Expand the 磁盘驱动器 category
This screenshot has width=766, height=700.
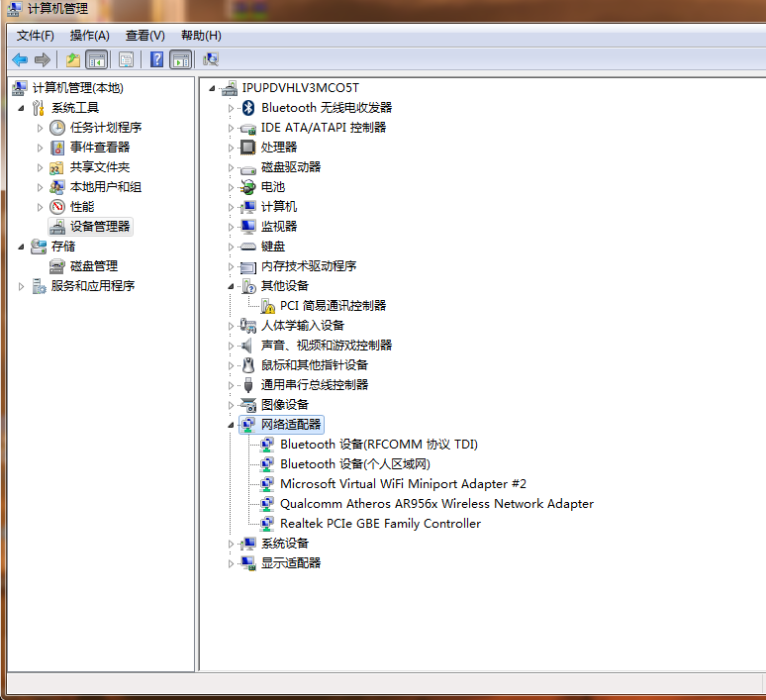pos(231,168)
